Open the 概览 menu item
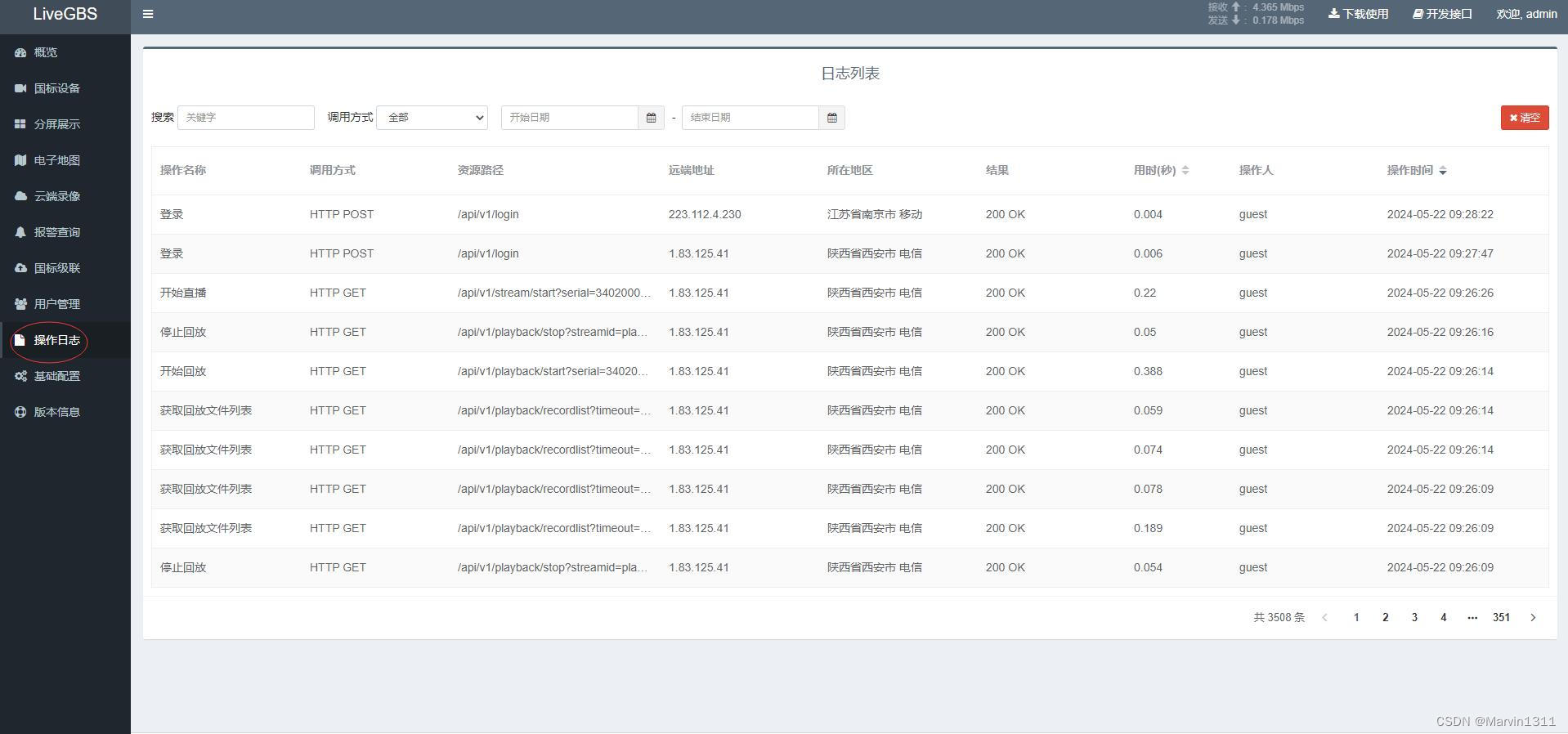Image resolution: width=1568 pixels, height=734 pixels. pyautogui.click(x=65, y=52)
